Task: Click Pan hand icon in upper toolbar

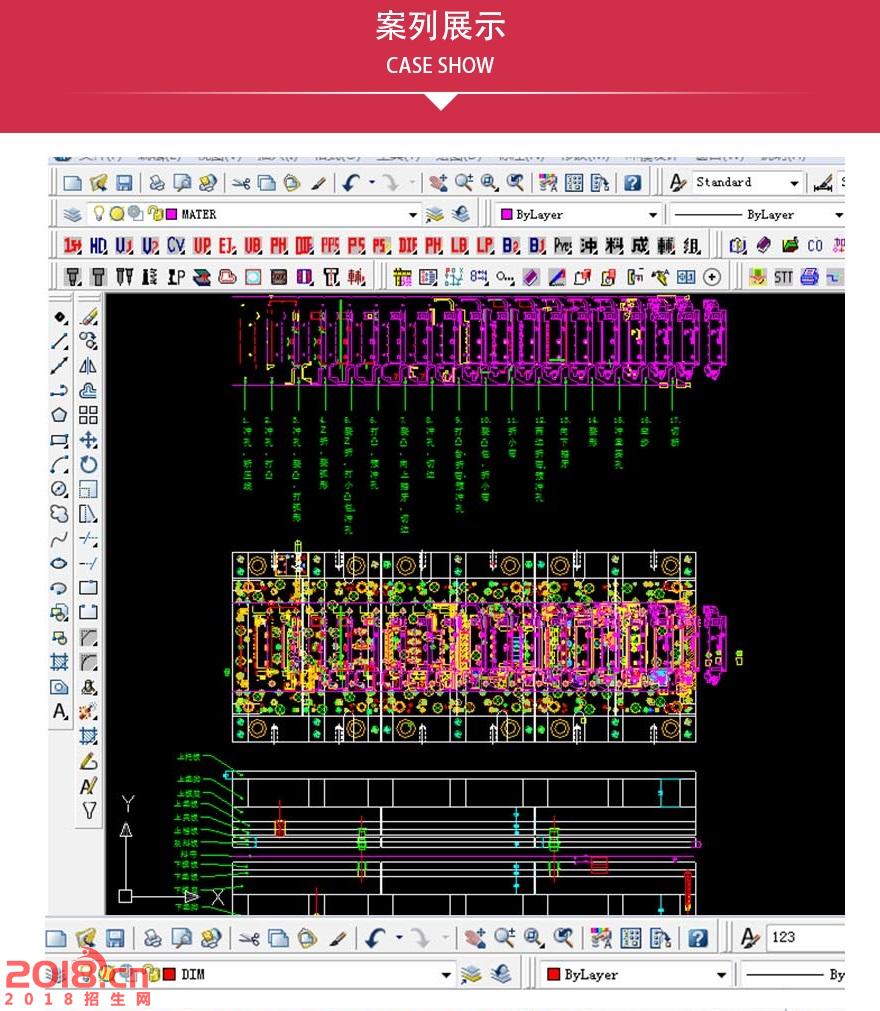Action: [438, 183]
